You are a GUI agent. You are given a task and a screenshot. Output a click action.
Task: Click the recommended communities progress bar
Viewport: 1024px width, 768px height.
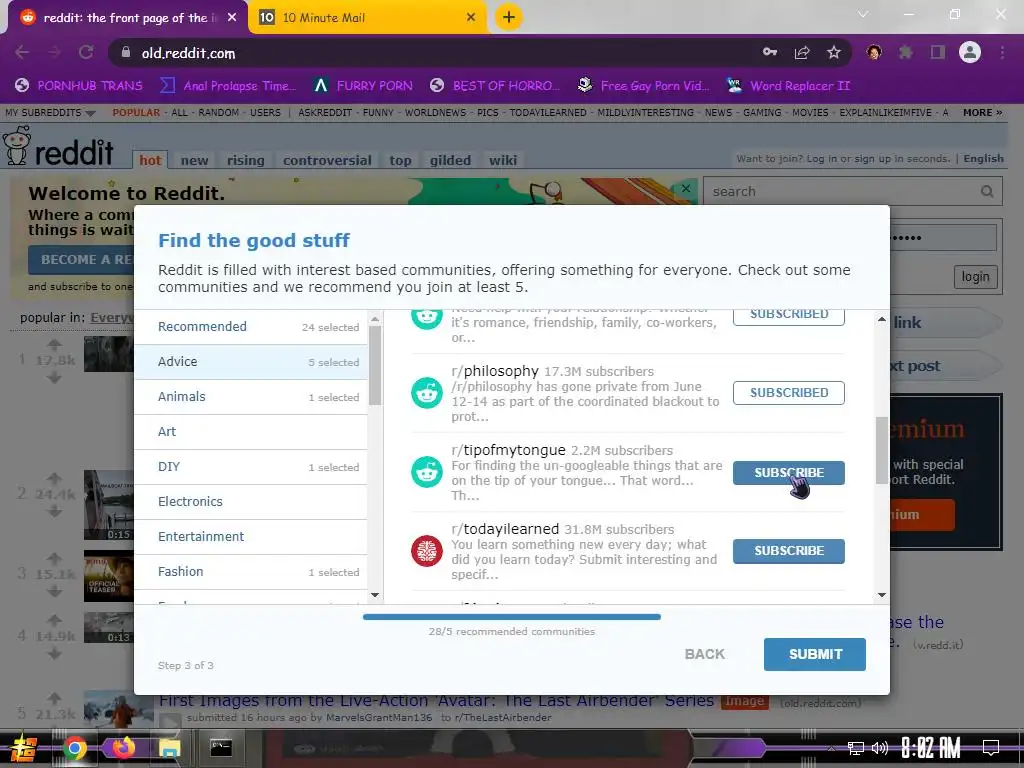511,616
